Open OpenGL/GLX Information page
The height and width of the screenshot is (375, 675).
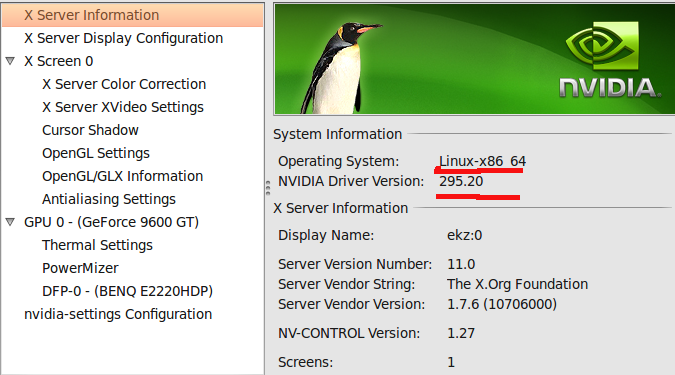pyautogui.click(x=123, y=176)
